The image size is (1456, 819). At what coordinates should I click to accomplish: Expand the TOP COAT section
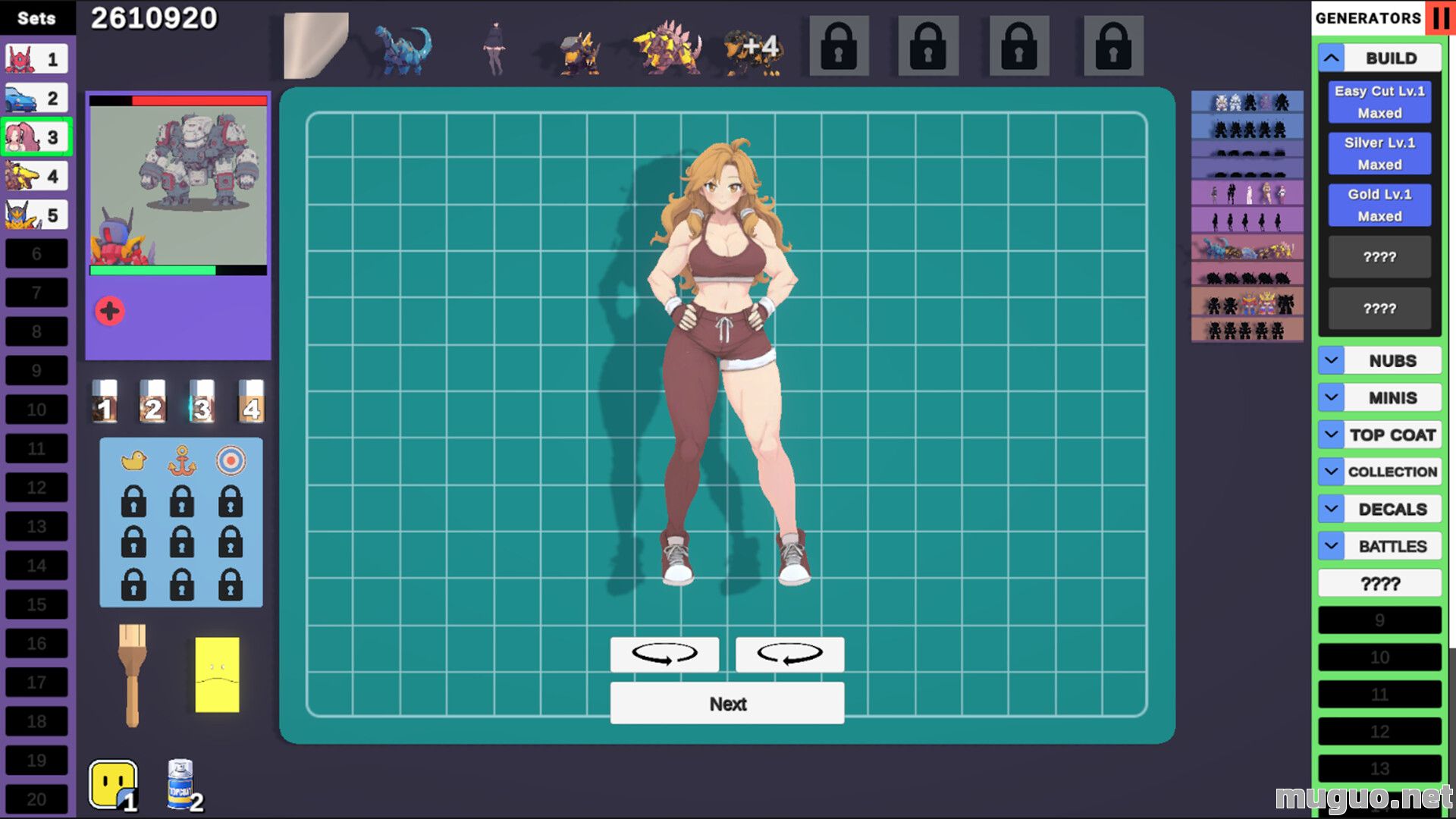point(1332,435)
